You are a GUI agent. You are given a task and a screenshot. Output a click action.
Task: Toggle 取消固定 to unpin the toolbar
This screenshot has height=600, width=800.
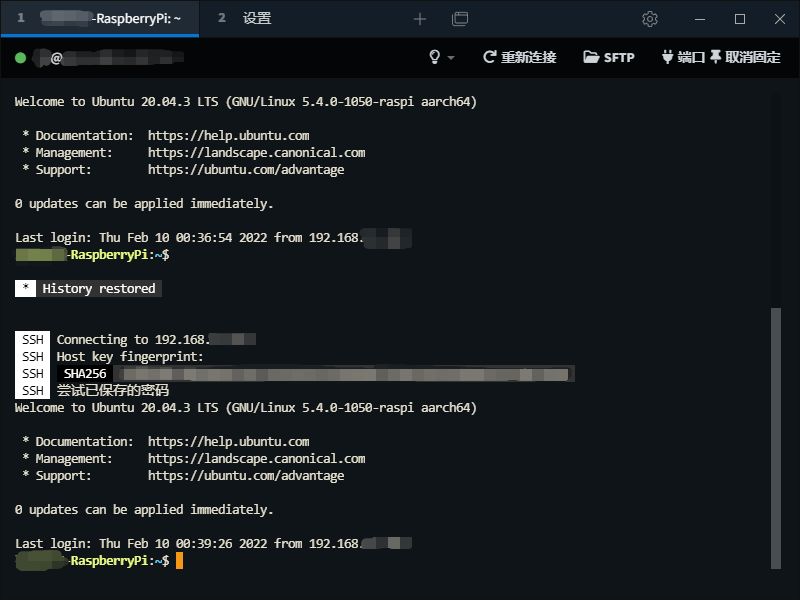pos(745,57)
